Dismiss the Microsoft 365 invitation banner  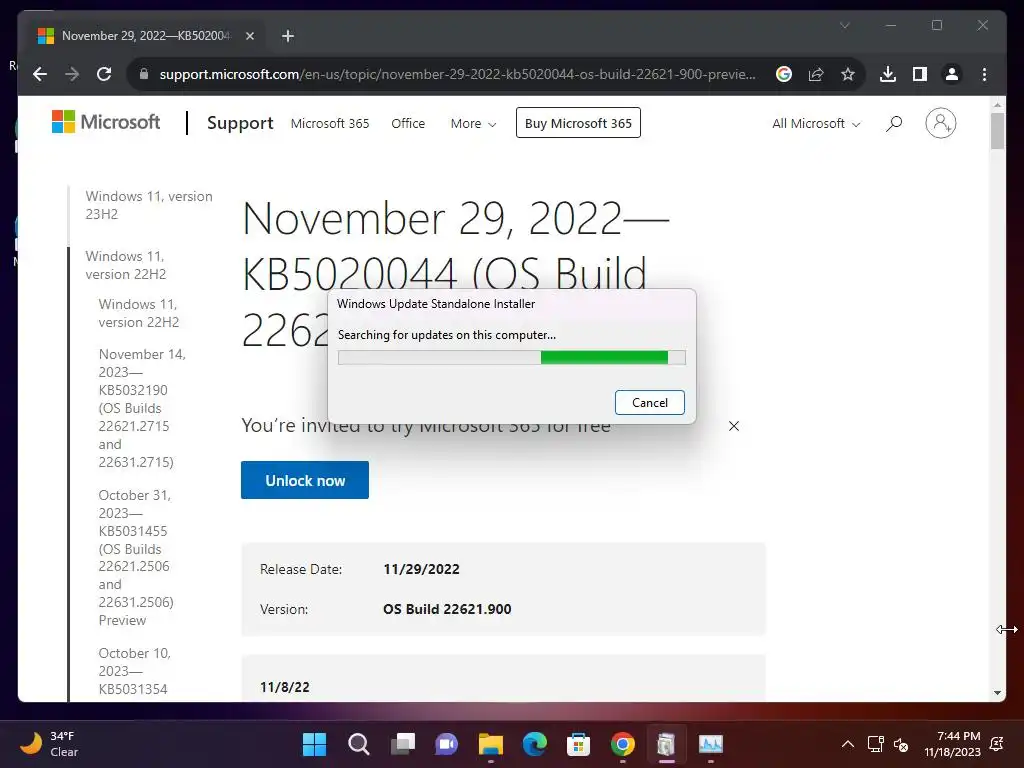click(x=733, y=426)
